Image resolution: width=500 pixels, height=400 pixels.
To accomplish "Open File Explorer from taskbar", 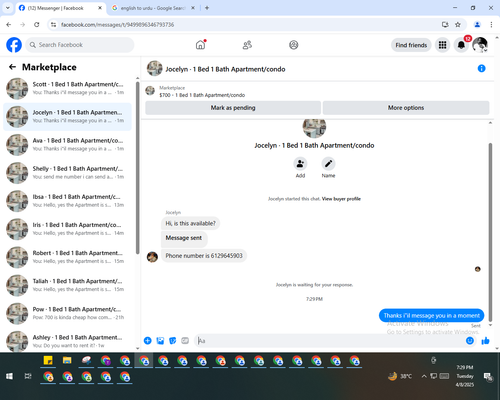I will coord(67,360).
